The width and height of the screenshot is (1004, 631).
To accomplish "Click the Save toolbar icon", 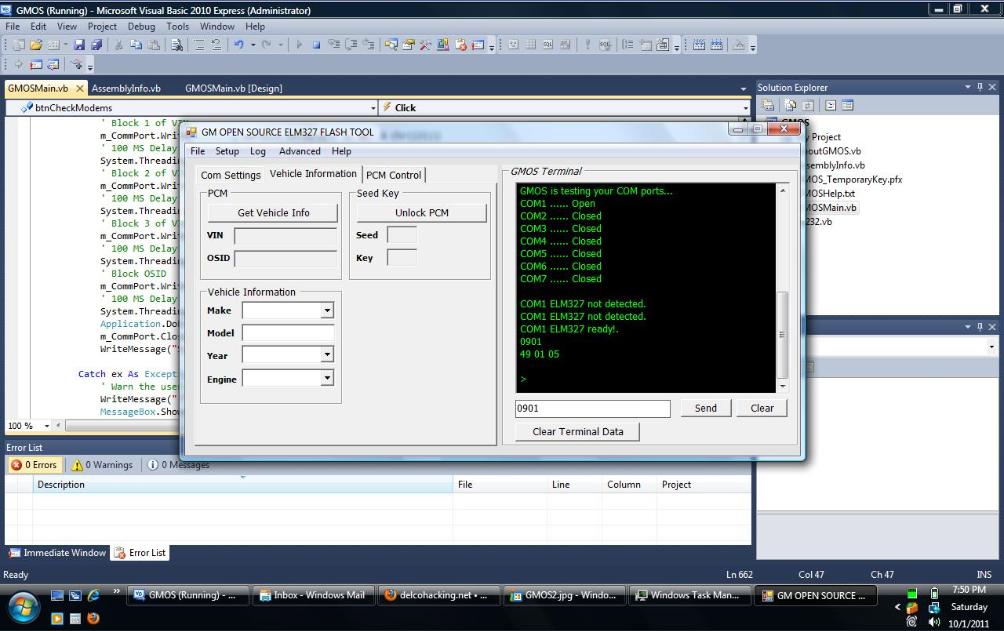I will 79,45.
